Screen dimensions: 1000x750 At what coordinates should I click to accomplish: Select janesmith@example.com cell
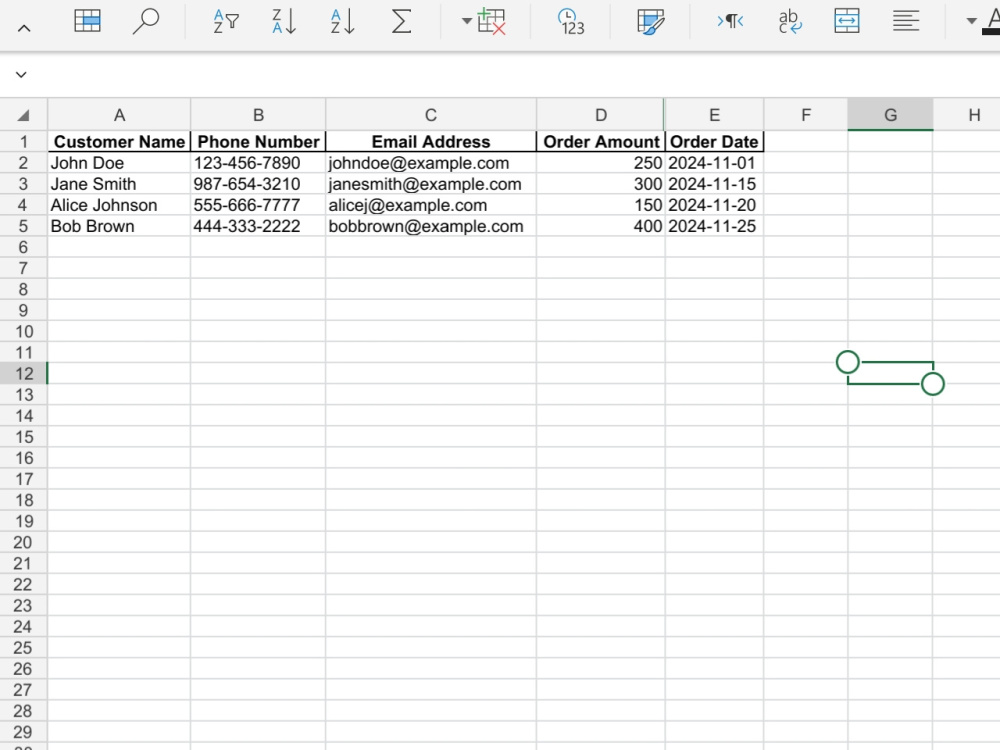tap(431, 184)
